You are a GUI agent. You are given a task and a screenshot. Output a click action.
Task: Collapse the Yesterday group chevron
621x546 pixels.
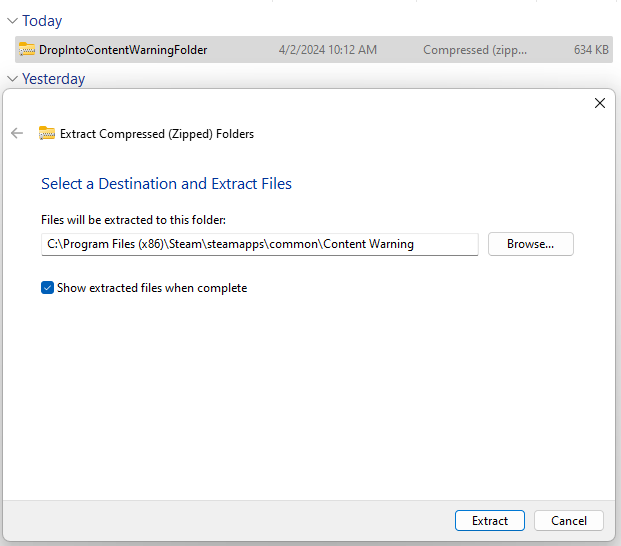click(12, 79)
